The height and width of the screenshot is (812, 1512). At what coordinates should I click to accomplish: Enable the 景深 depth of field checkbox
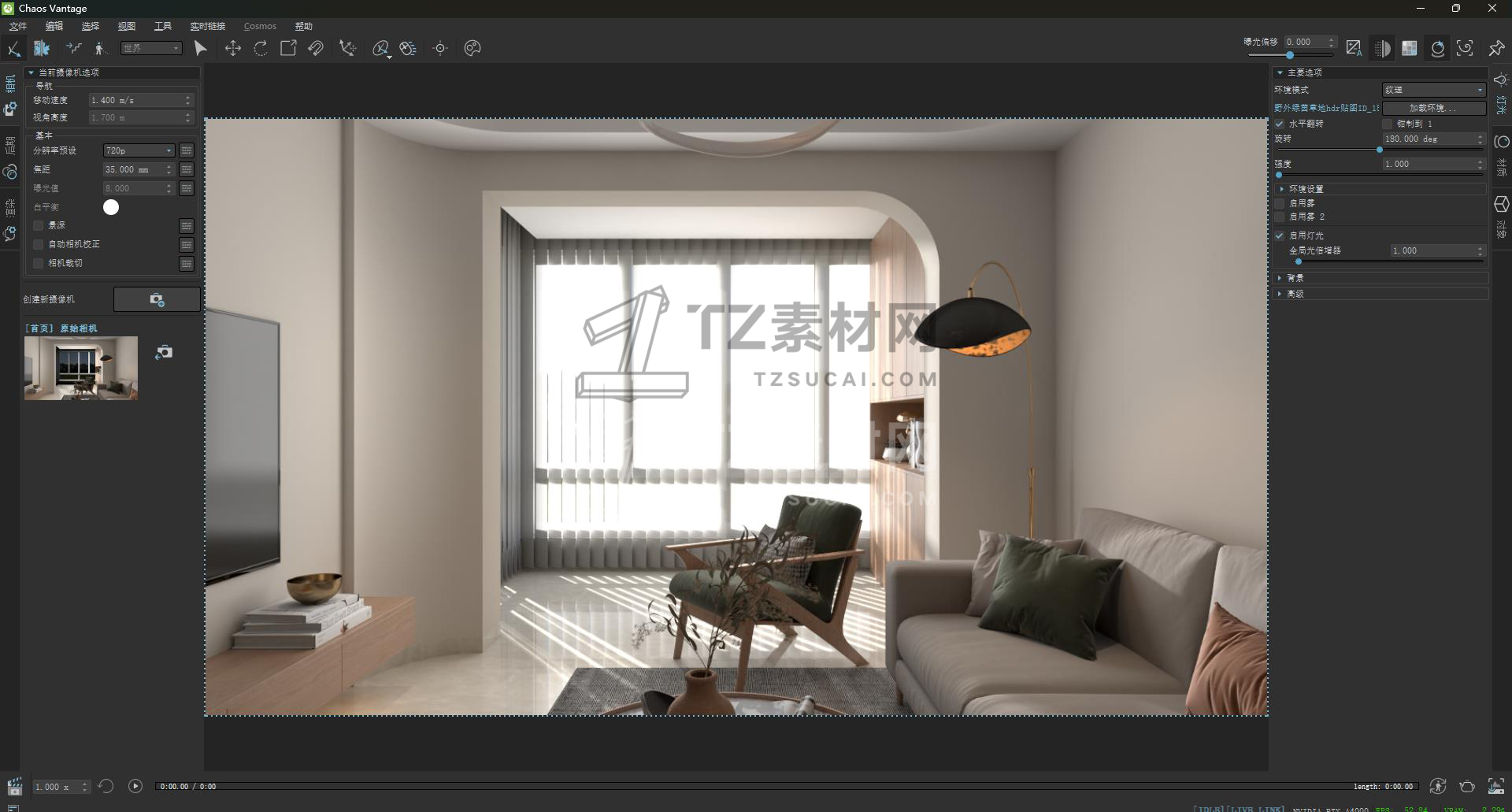click(x=39, y=226)
